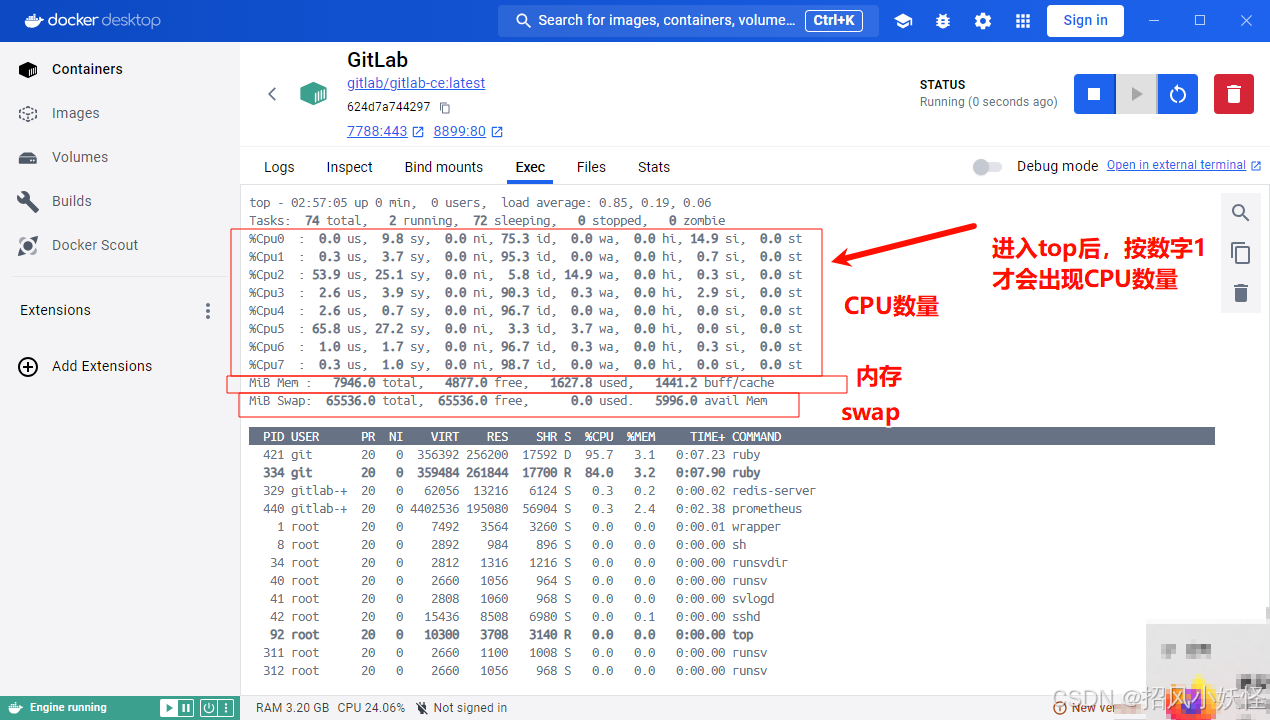This screenshot has width=1270, height=720.
Task: Click the Extensions sidebar heading
Action: (55, 310)
